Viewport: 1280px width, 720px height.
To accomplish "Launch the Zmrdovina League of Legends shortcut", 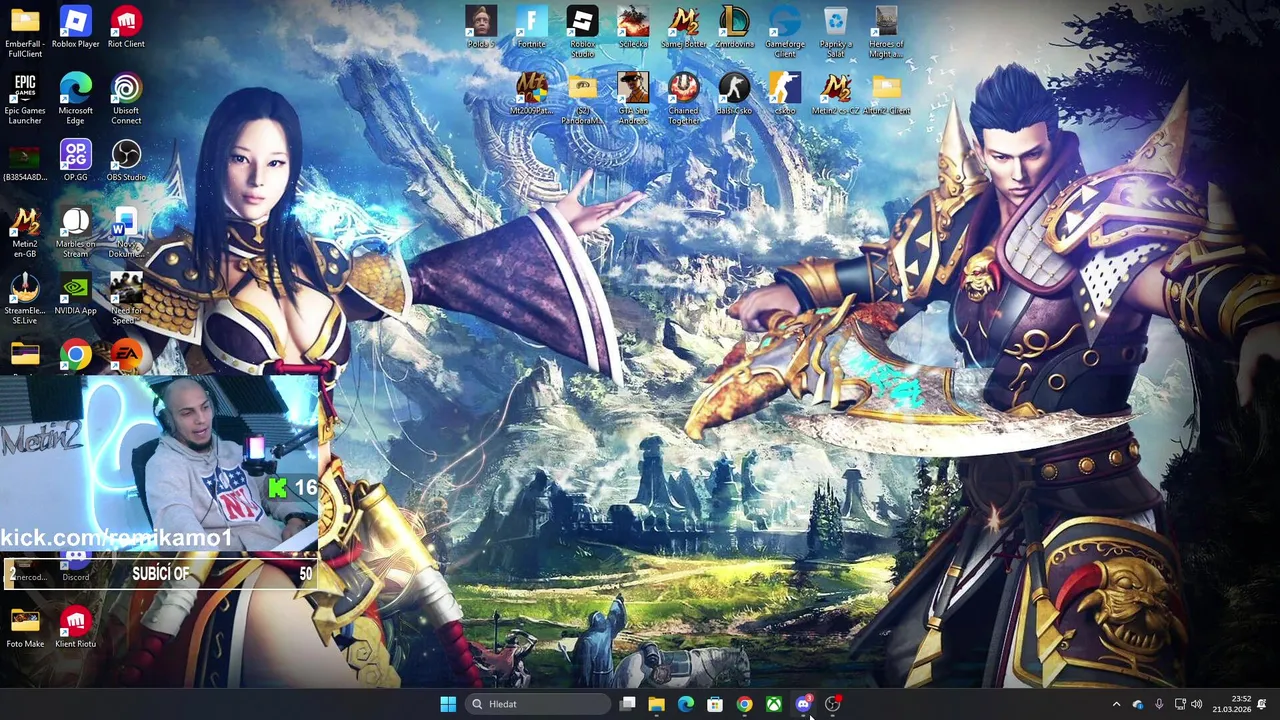I will pyautogui.click(x=734, y=27).
